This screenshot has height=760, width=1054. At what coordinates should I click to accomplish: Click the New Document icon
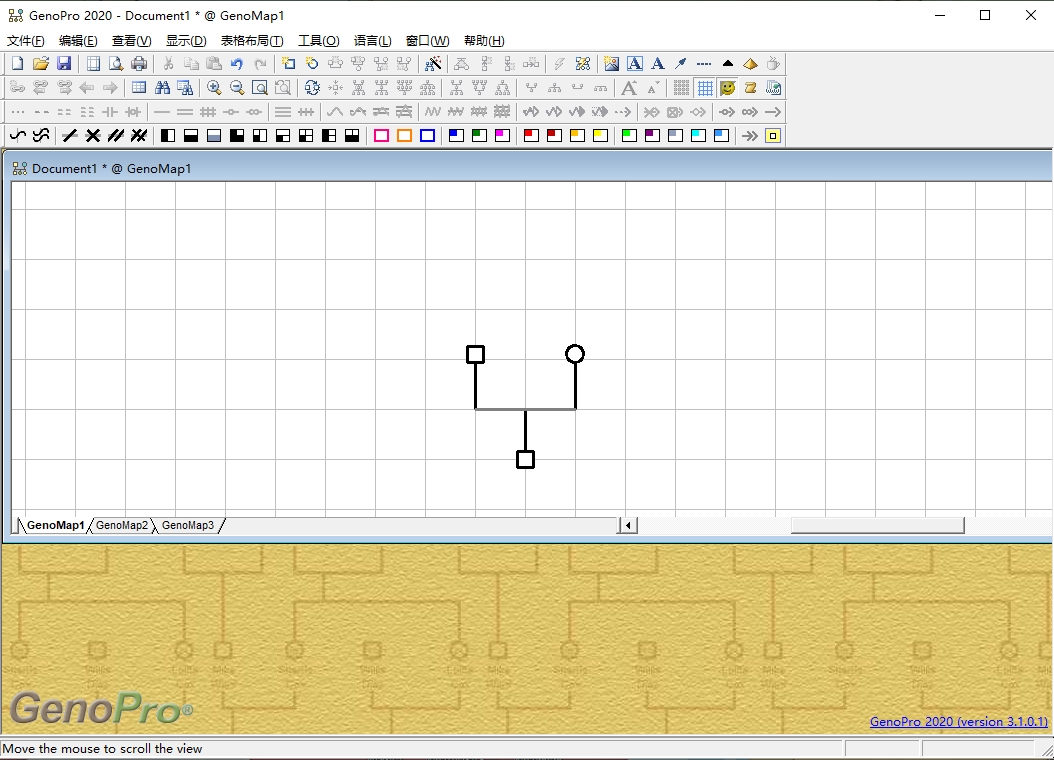[x=17, y=64]
